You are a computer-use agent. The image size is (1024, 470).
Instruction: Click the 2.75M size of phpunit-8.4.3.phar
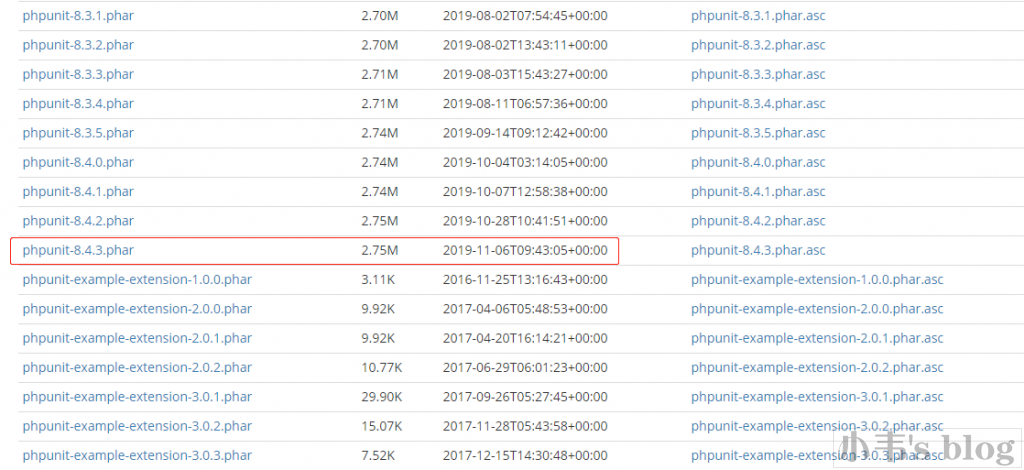click(x=379, y=251)
